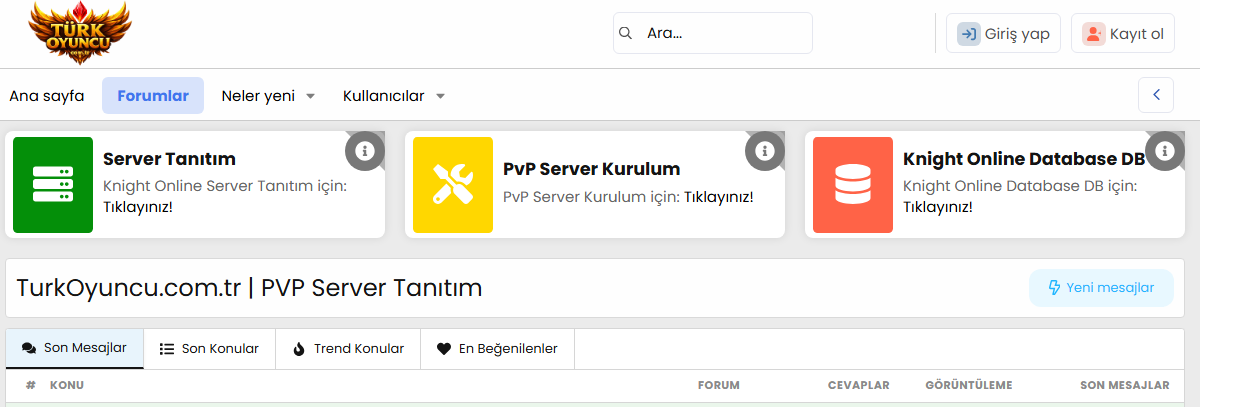The height and width of the screenshot is (407, 1242).
Task: Click info icon on Knight Online Database card
Action: pyautogui.click(x=1165, y=151)
